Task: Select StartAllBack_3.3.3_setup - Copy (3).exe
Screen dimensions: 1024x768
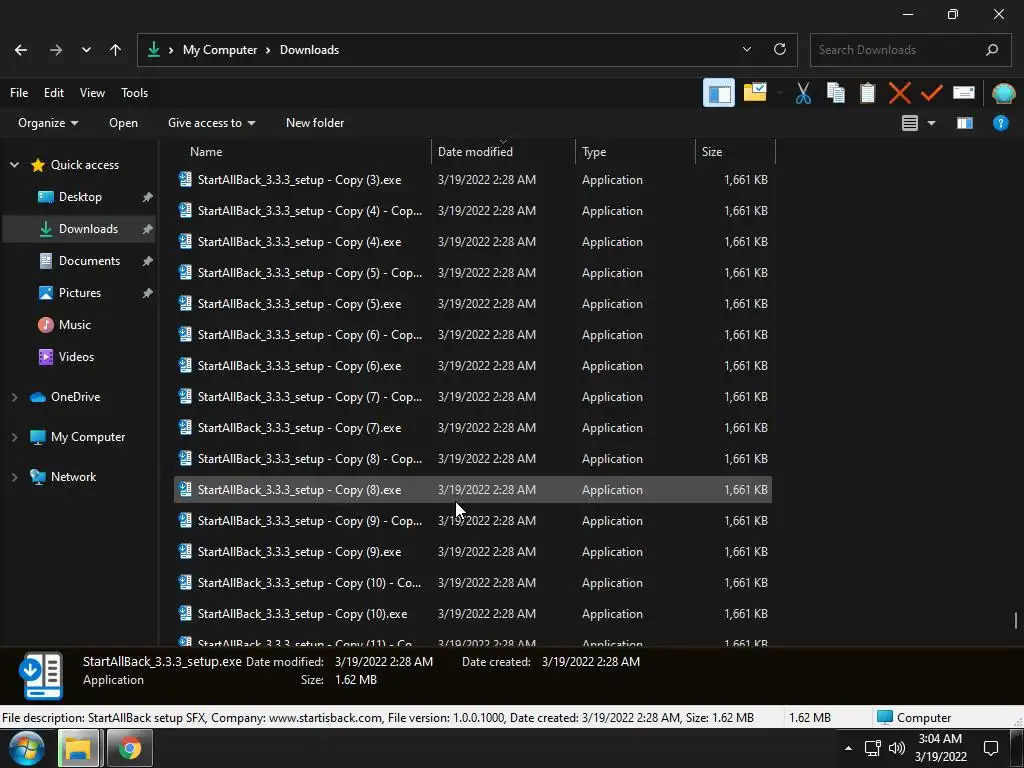Action: [x=473, y=180]
